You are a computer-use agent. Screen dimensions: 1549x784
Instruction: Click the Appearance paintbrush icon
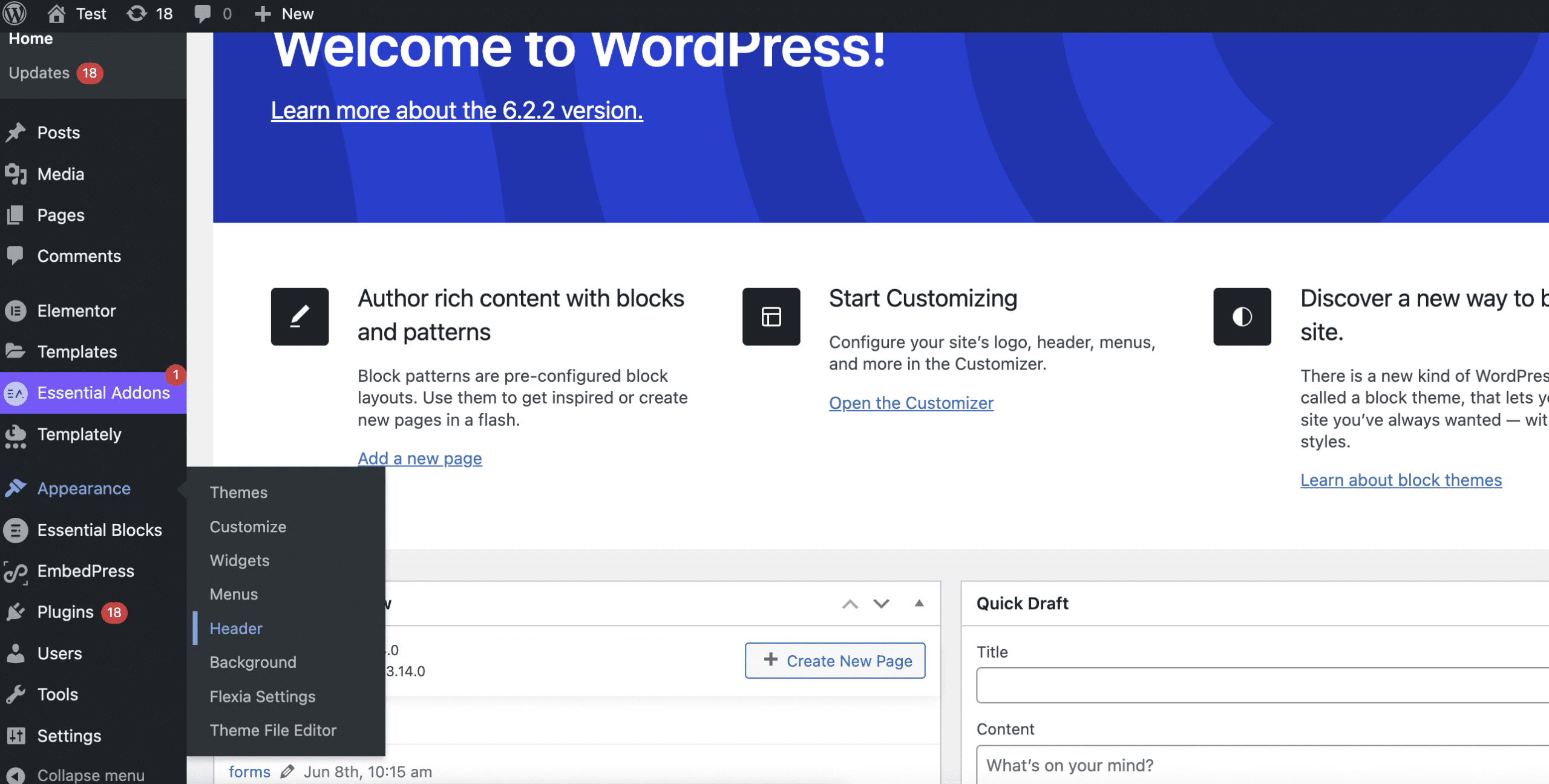click(x=16, y=488)
